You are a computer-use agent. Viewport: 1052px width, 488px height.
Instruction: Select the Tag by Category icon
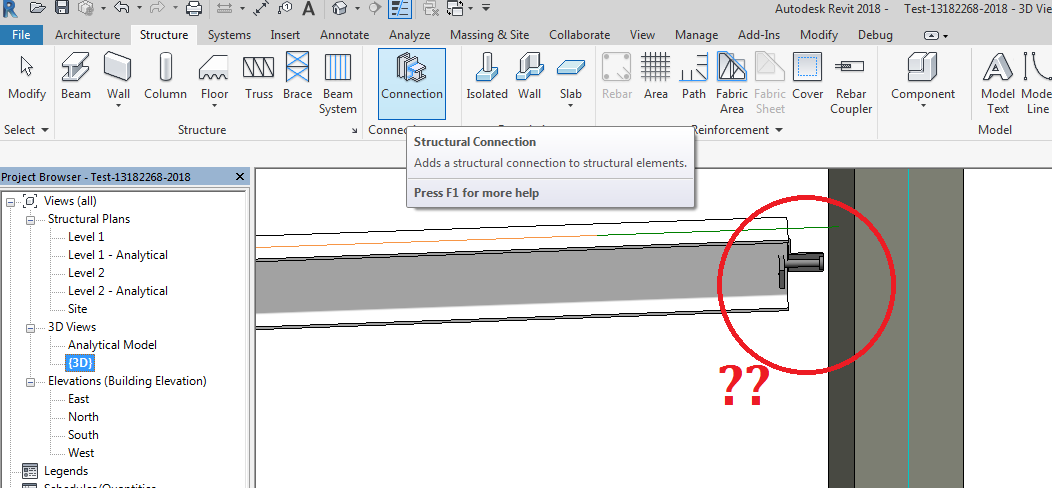[284, 8]
